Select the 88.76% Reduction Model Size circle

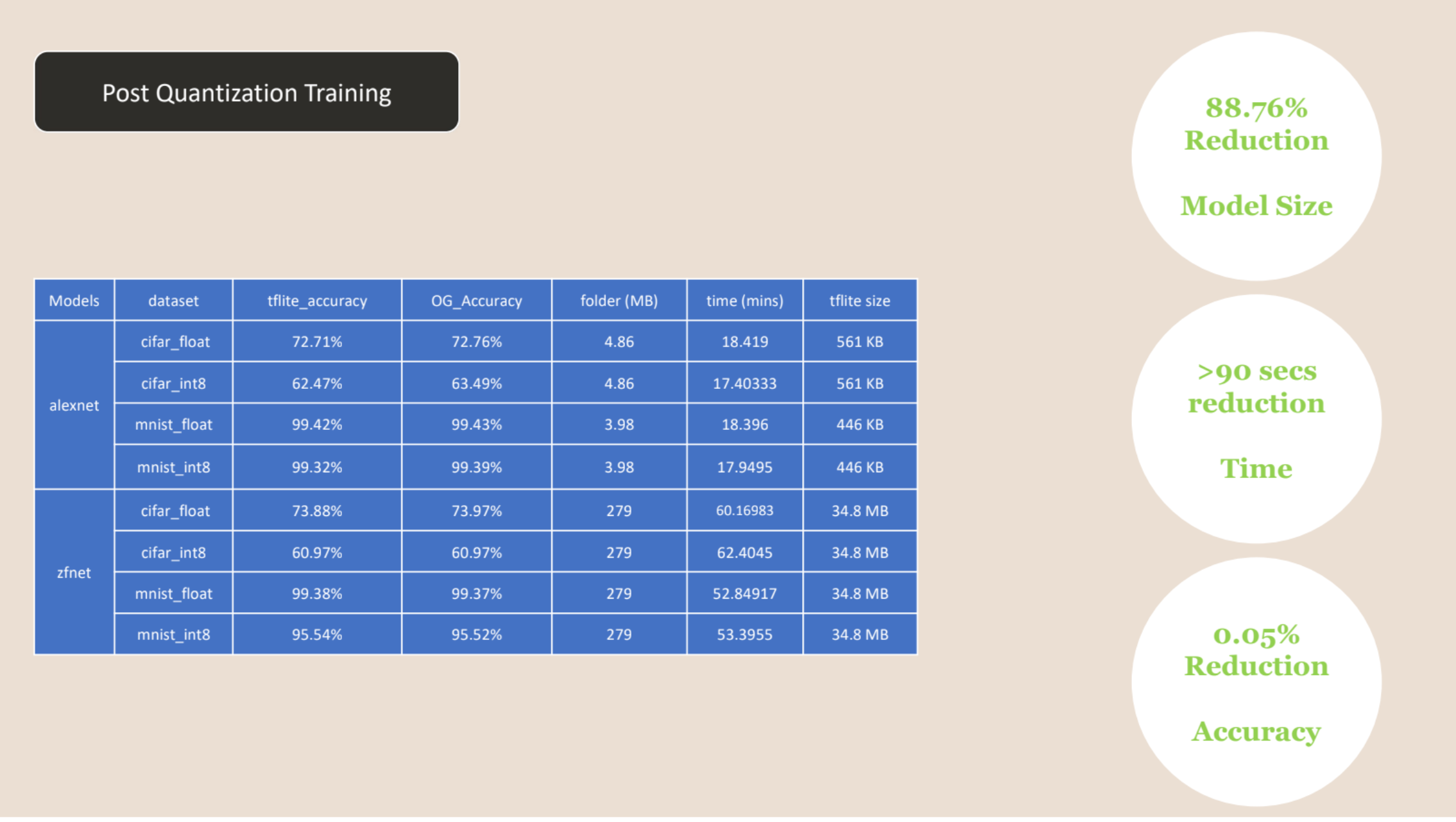(x=1256, y=156)
